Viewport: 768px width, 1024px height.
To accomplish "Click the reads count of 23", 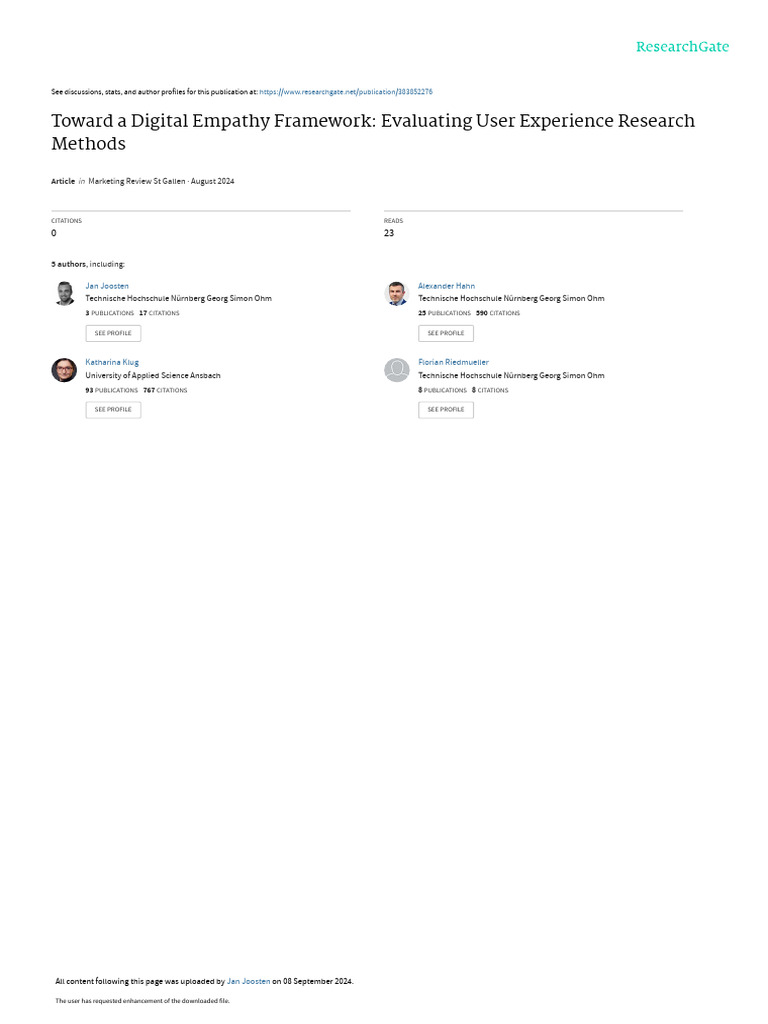I will coord(389,233).
